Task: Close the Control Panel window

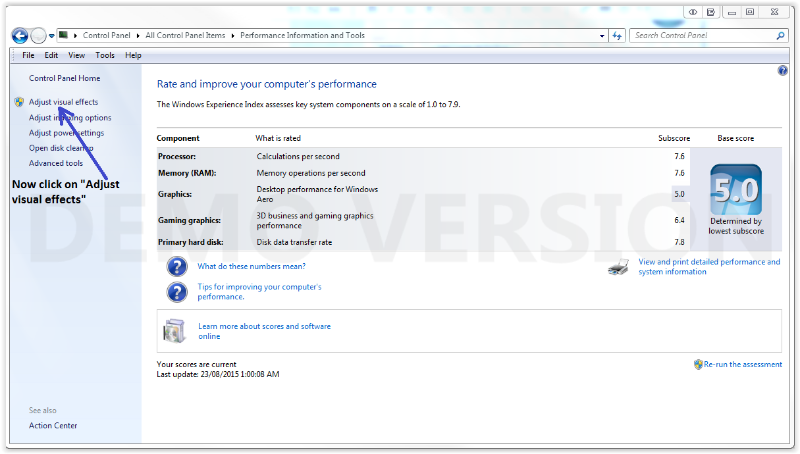Action: coord(774,12)
